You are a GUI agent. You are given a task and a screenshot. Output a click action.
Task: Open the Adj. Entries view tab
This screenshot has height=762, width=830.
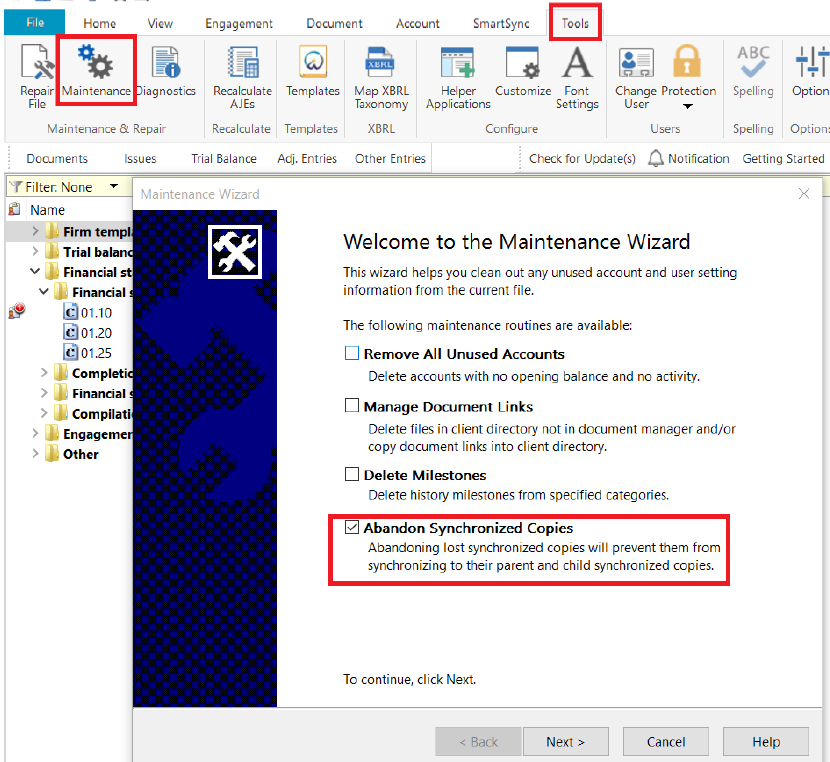[x=307, y=158]
